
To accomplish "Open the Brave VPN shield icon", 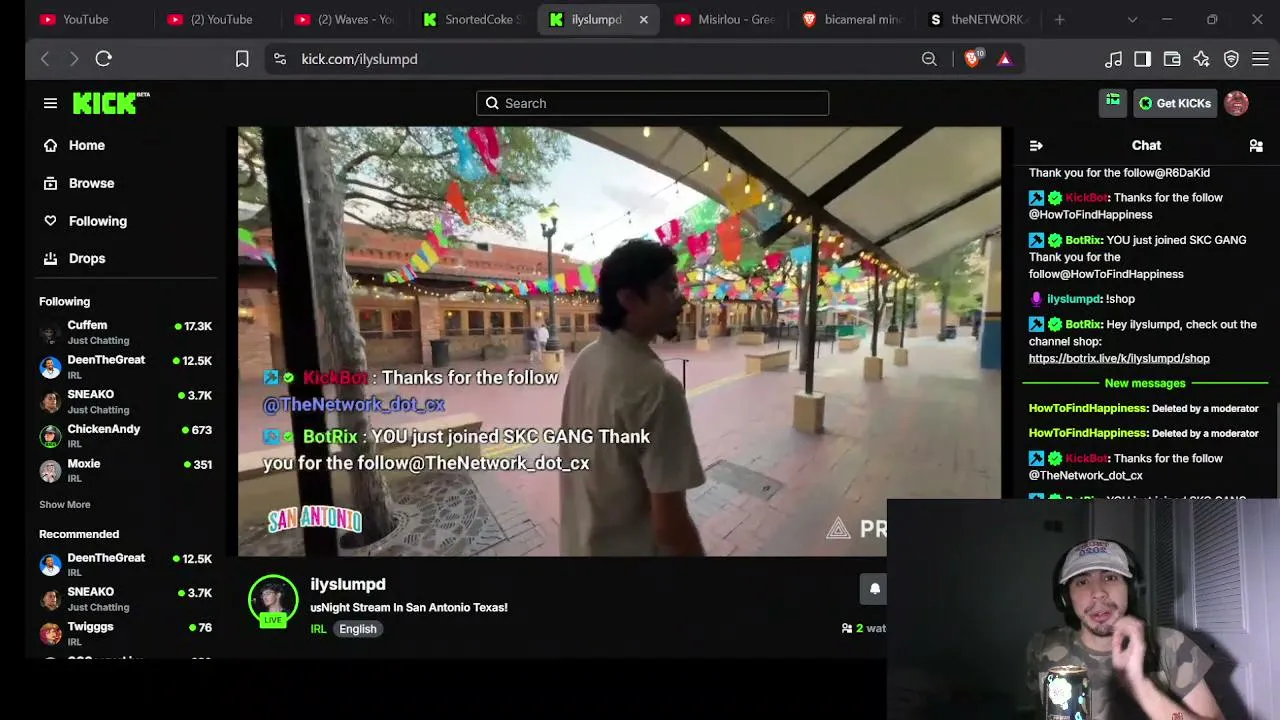I will click(1231, 59).
